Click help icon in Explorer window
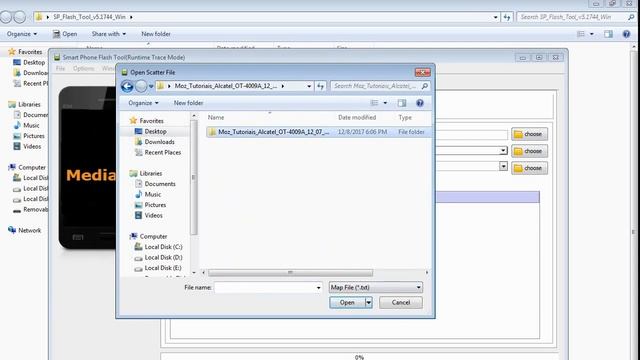This screenshot has width=640, height=360. (626, 34)
